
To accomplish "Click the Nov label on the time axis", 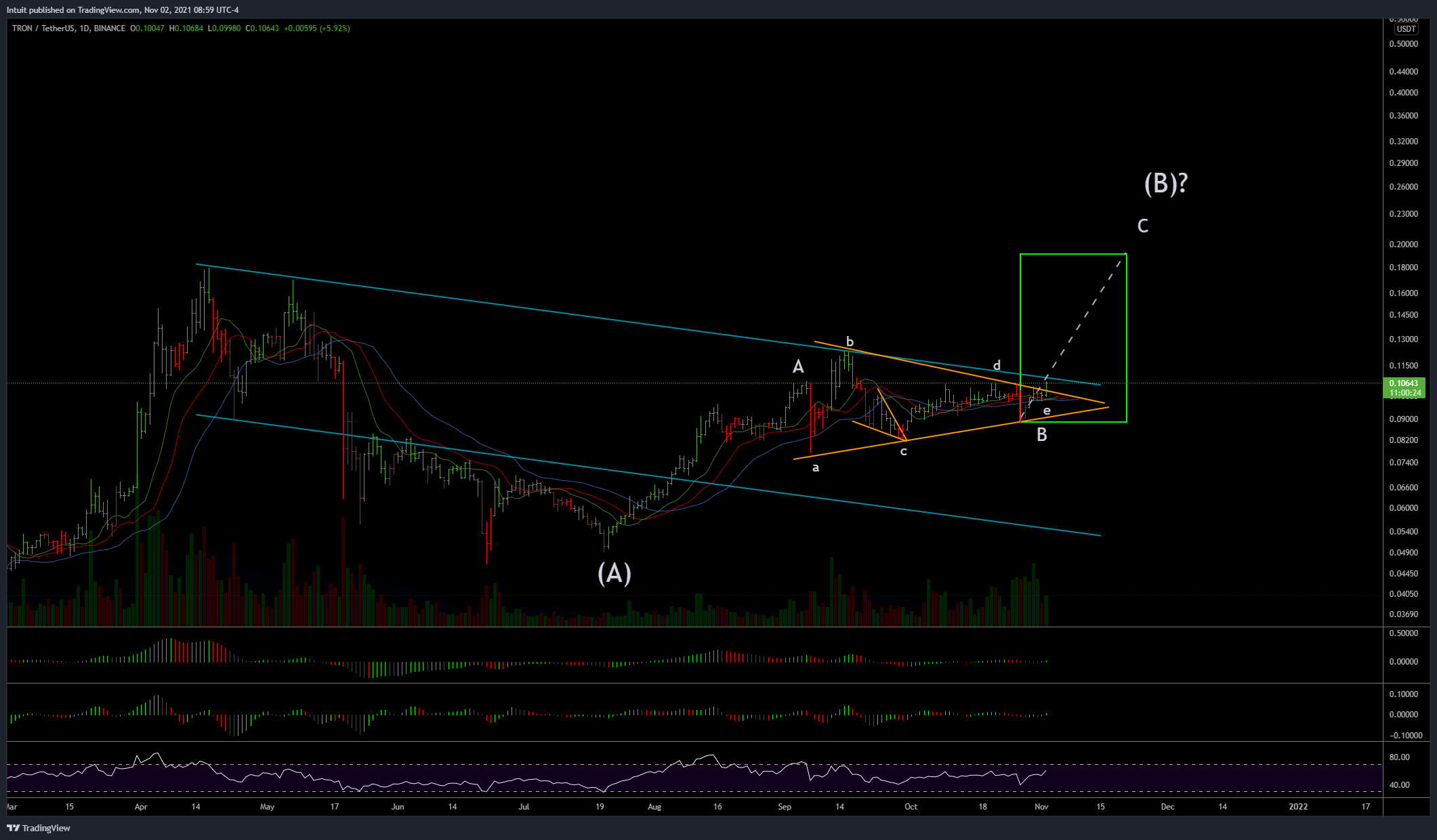I will 1041,807.
